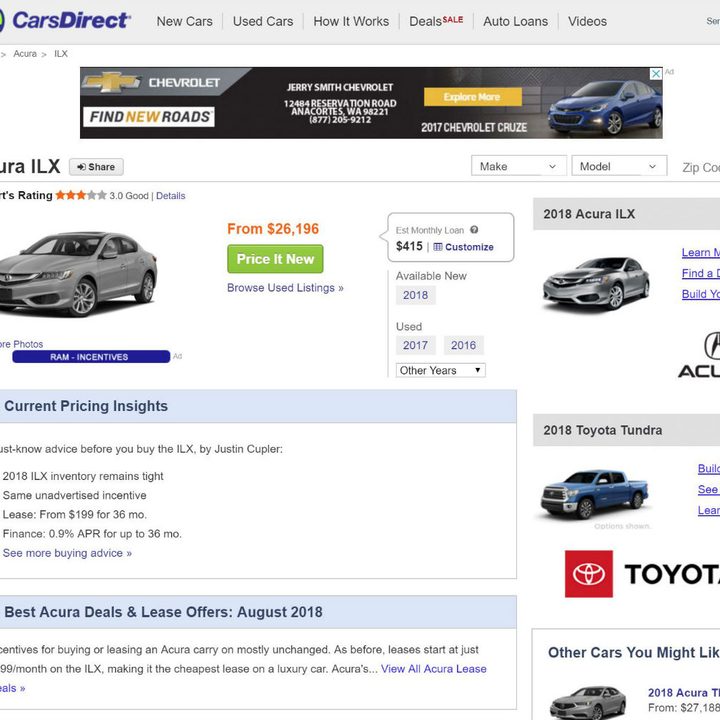
Task: Open Videos menu item
Action: pos(587,21)
